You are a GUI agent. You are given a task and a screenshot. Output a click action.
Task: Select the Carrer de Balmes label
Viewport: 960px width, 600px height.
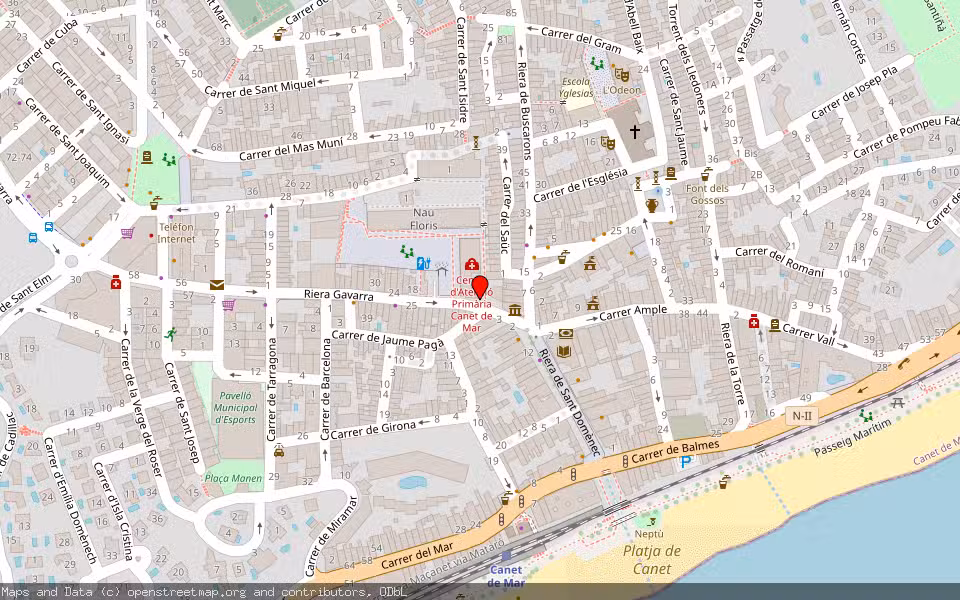(675, 451)
